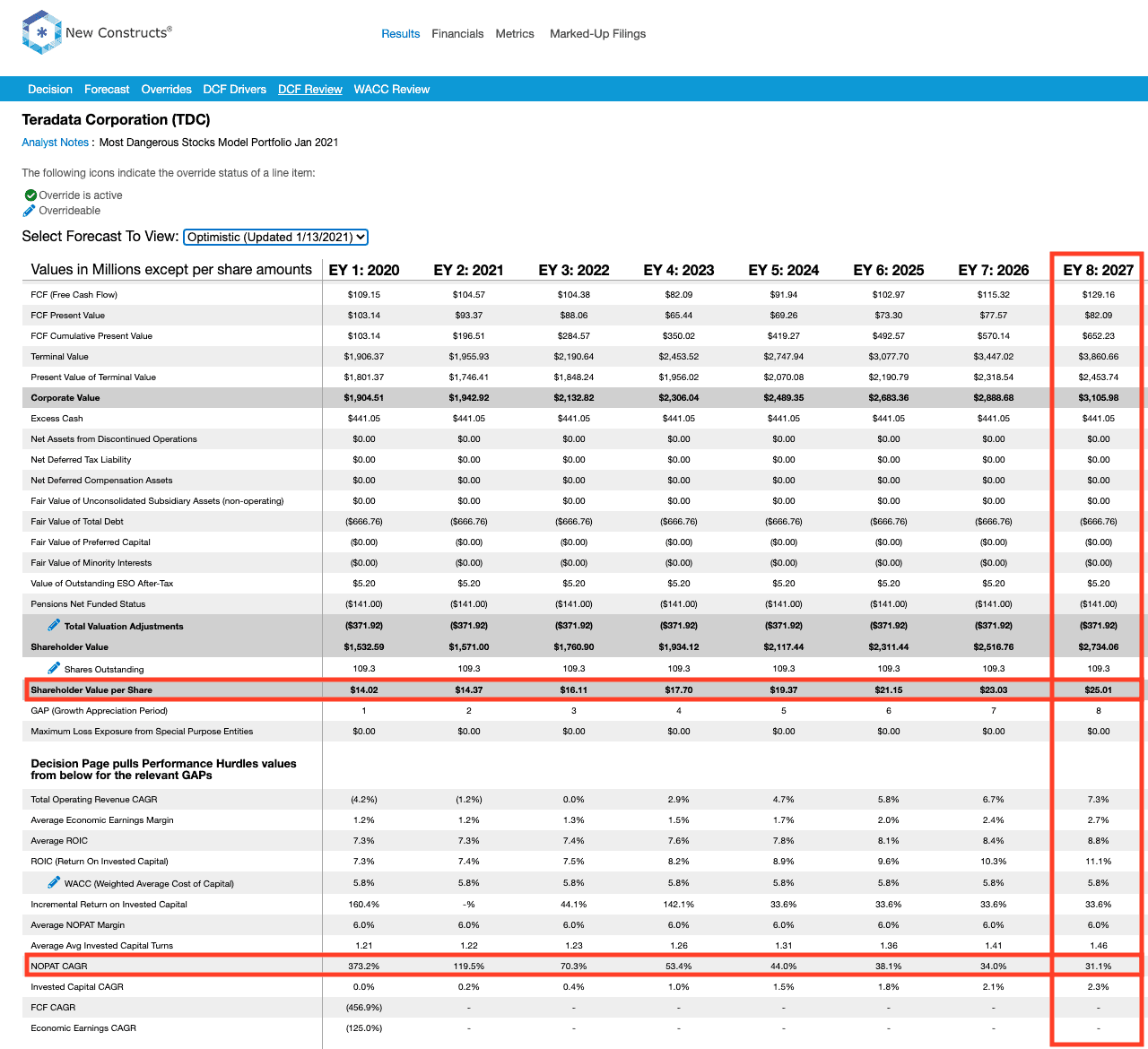
Task: Go to the Forecast page
Action: 107,89
